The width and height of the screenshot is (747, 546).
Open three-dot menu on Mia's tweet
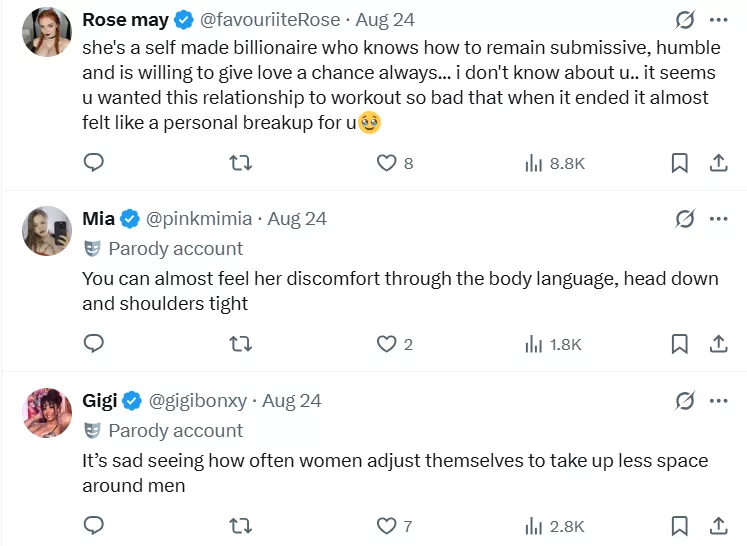point(719,219)
